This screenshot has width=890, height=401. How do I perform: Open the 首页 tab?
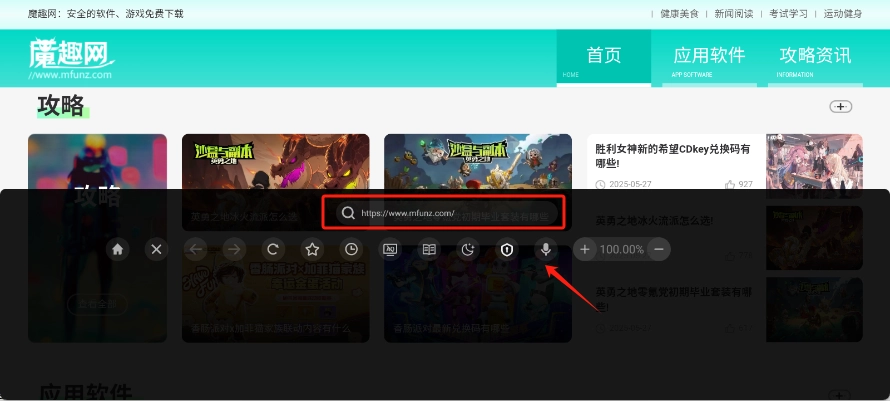pyautogui.click(x=603, y=56)
